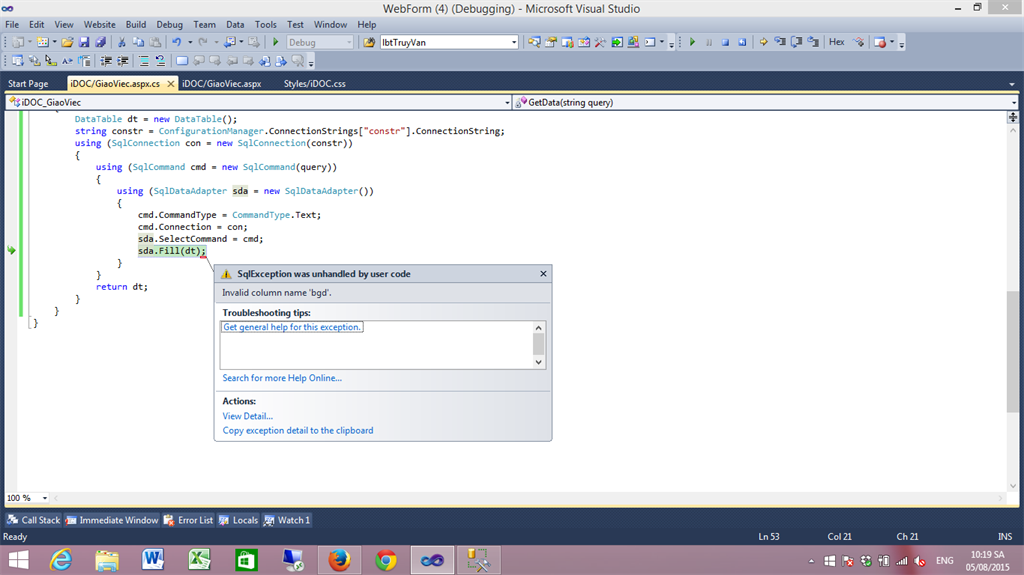
Task: Step Over the current line
Action: 796,42
